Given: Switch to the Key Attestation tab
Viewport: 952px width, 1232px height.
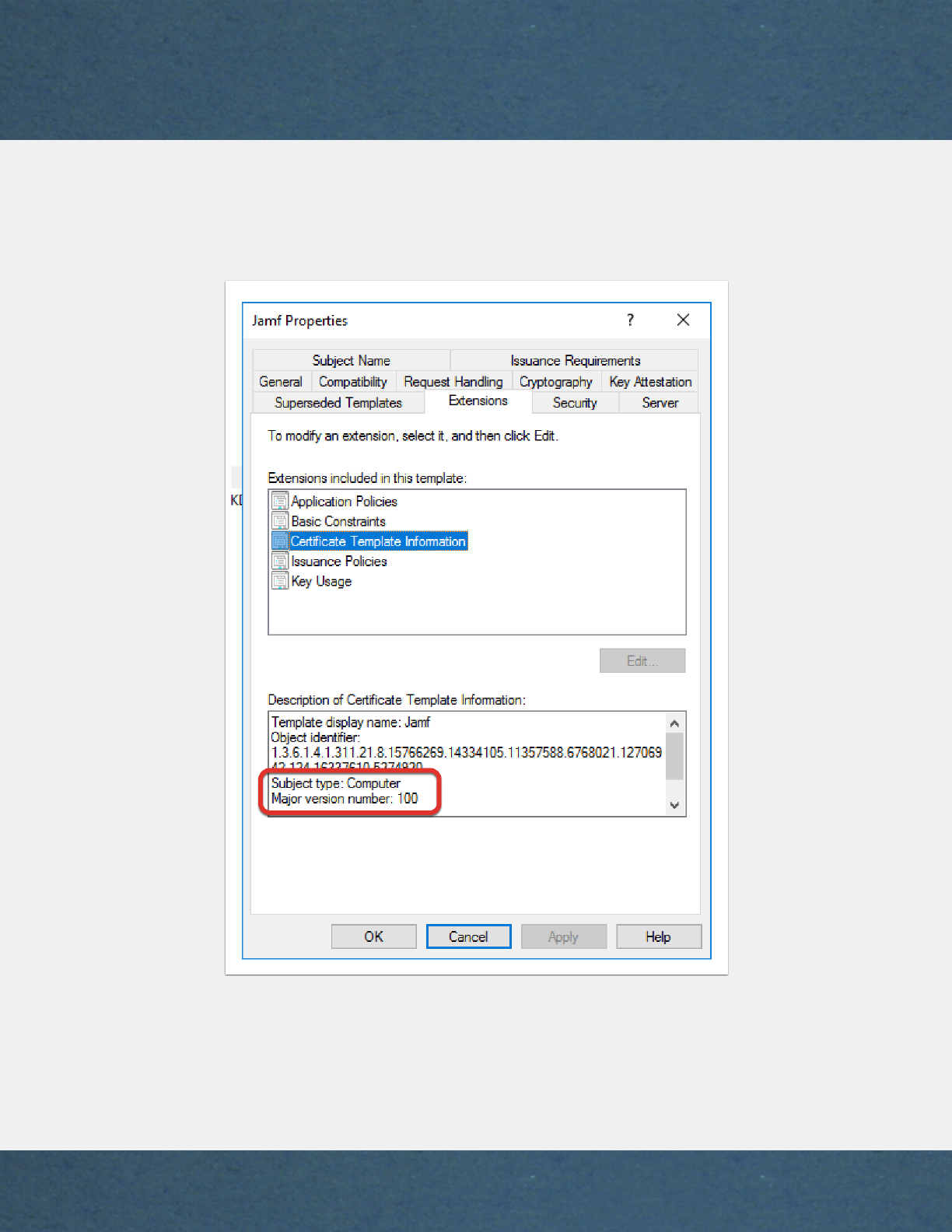Looking at the screenshot, I should pyautogui.click(x=650, y=381).
